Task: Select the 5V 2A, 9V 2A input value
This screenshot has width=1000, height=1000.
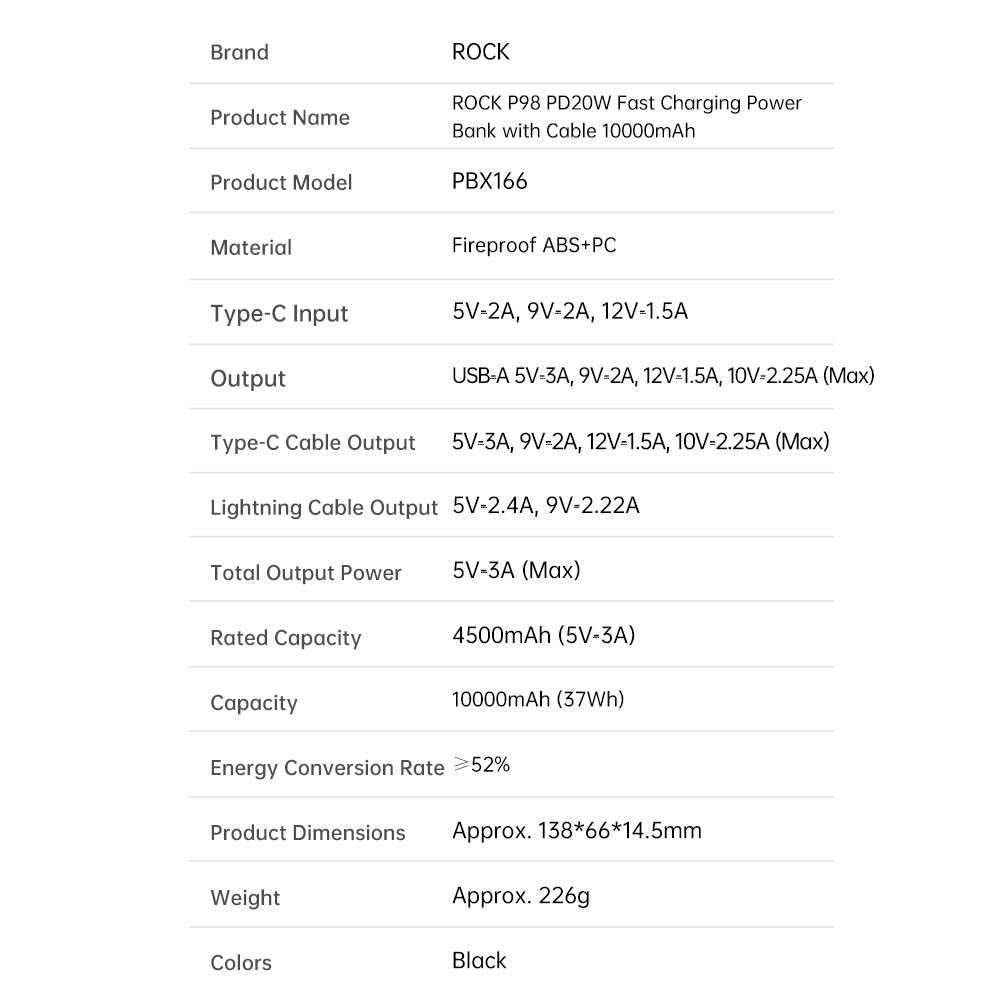Action: [x=570, y=311]
